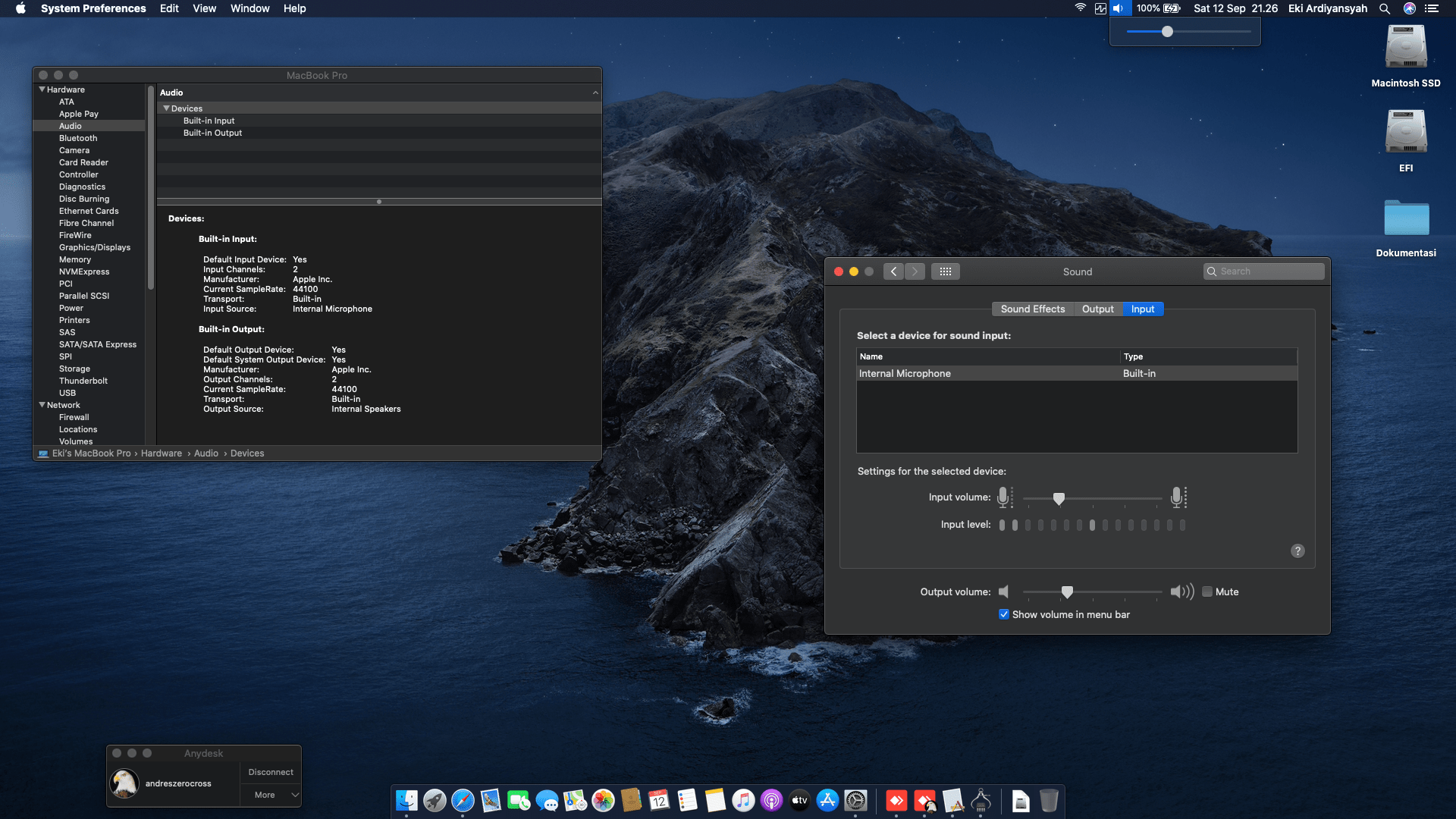
Task: Collapse the Devices disclosure triangle
Action: pyautogui.click(x=166, y=108)
